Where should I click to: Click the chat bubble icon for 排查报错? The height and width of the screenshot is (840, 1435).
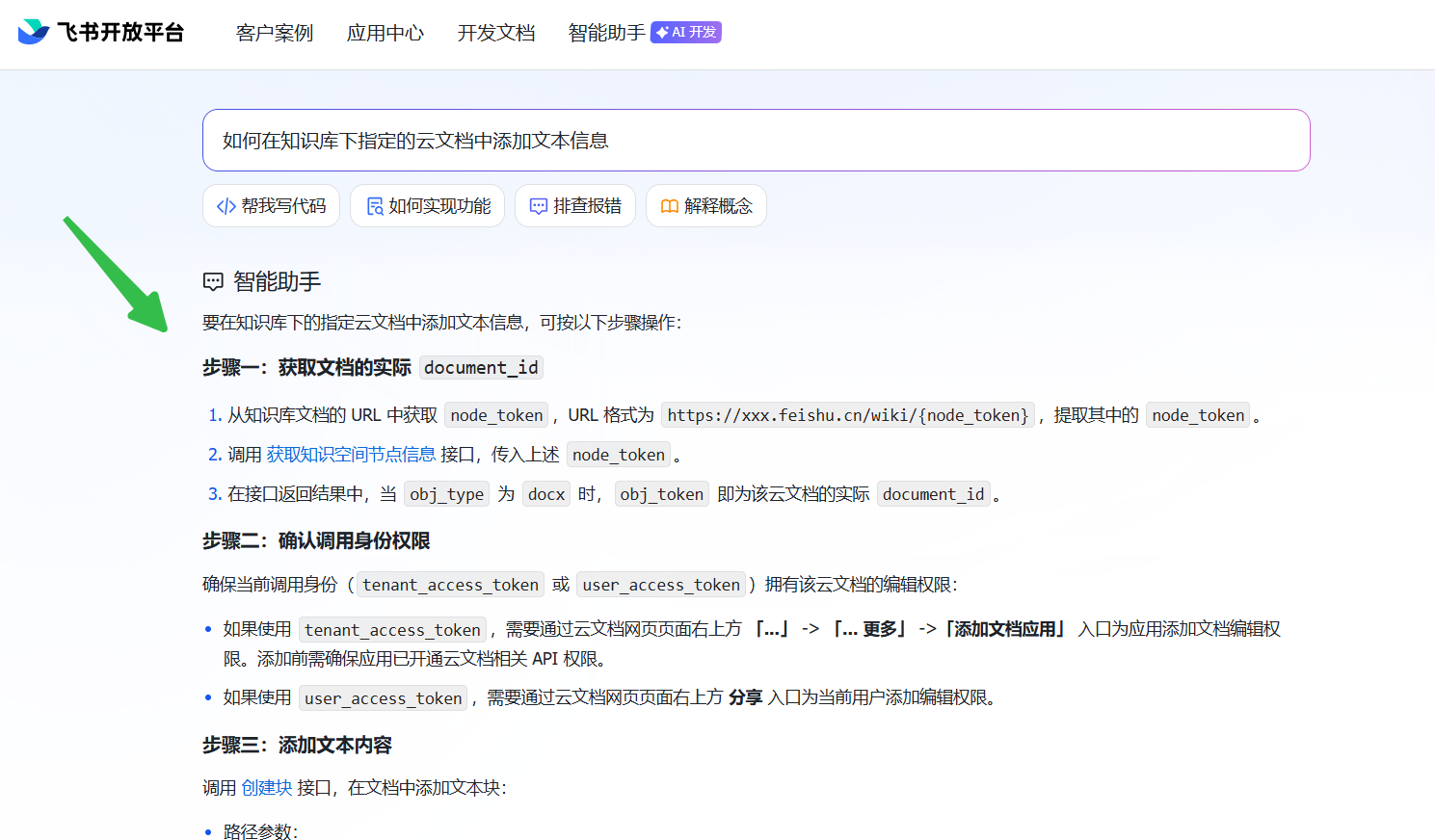coord(539,206)
